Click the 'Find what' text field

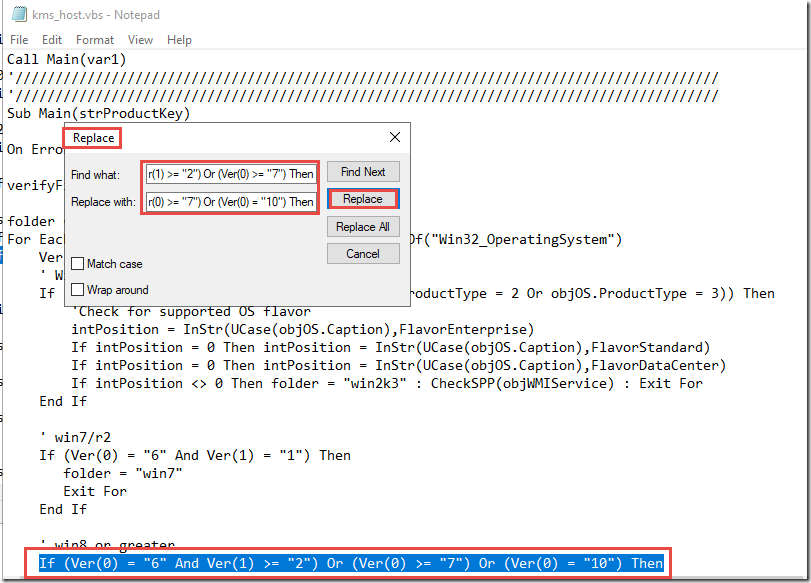click(230, 174)
